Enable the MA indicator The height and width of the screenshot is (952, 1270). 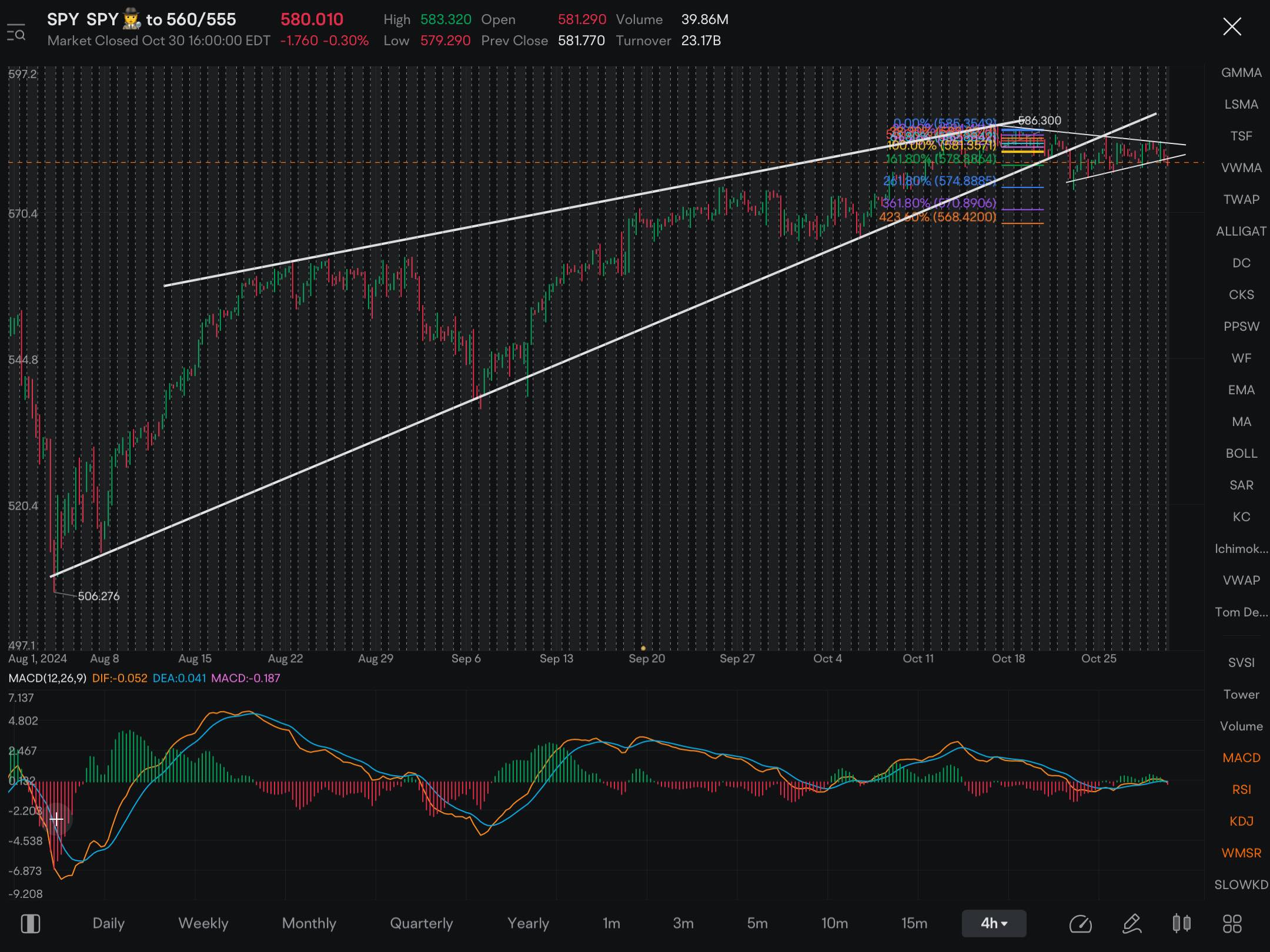click(x=1241, y=422)
